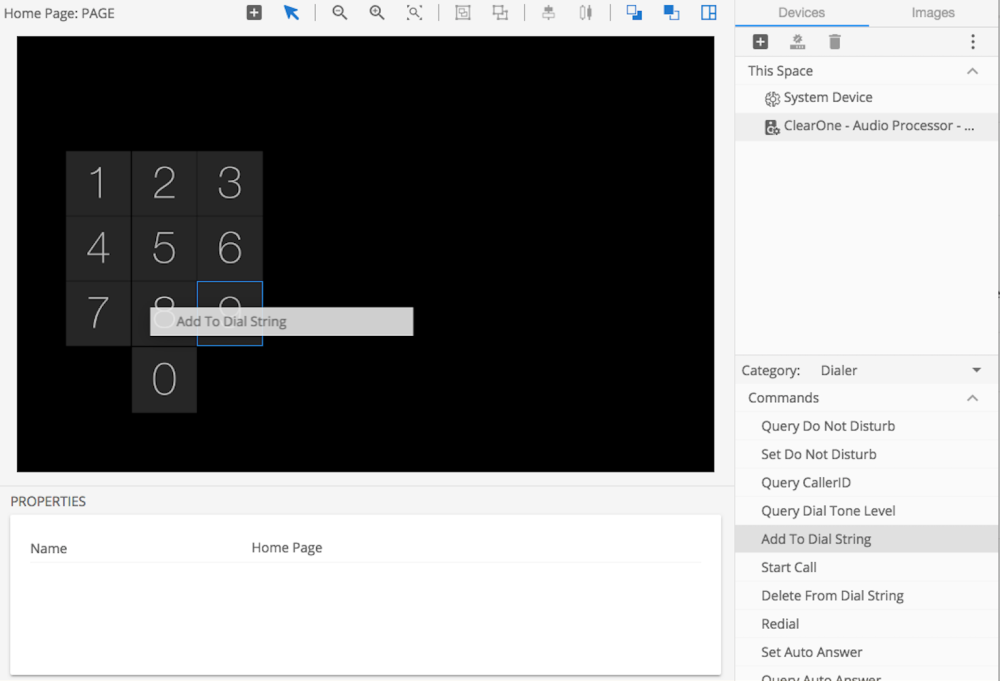Select the Start Call command
Image resolution: width=1000 pixels, height=681 pixels.
789,567
